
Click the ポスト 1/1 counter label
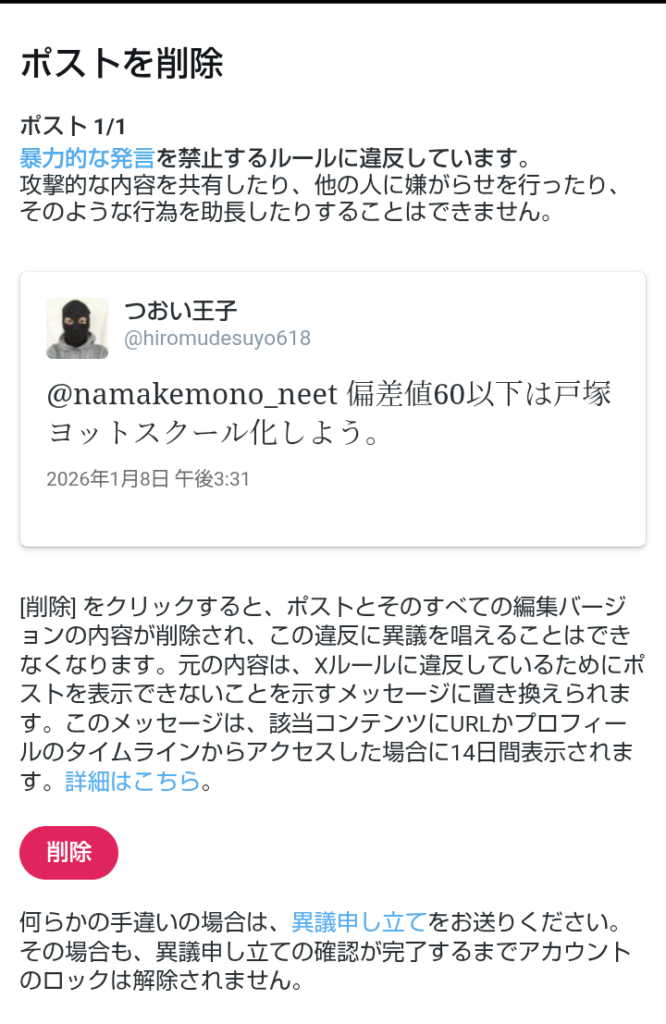[x=74, y=126]
